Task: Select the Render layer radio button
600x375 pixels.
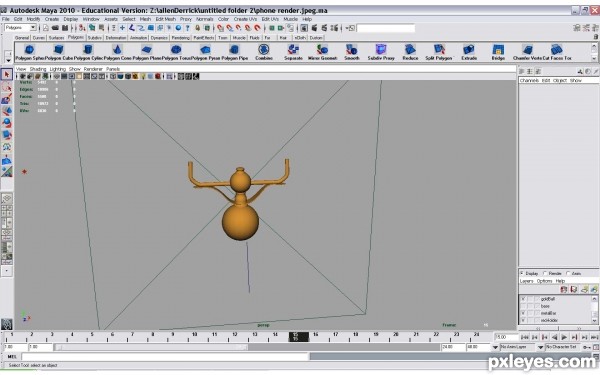Action: [x=545, y=273]
